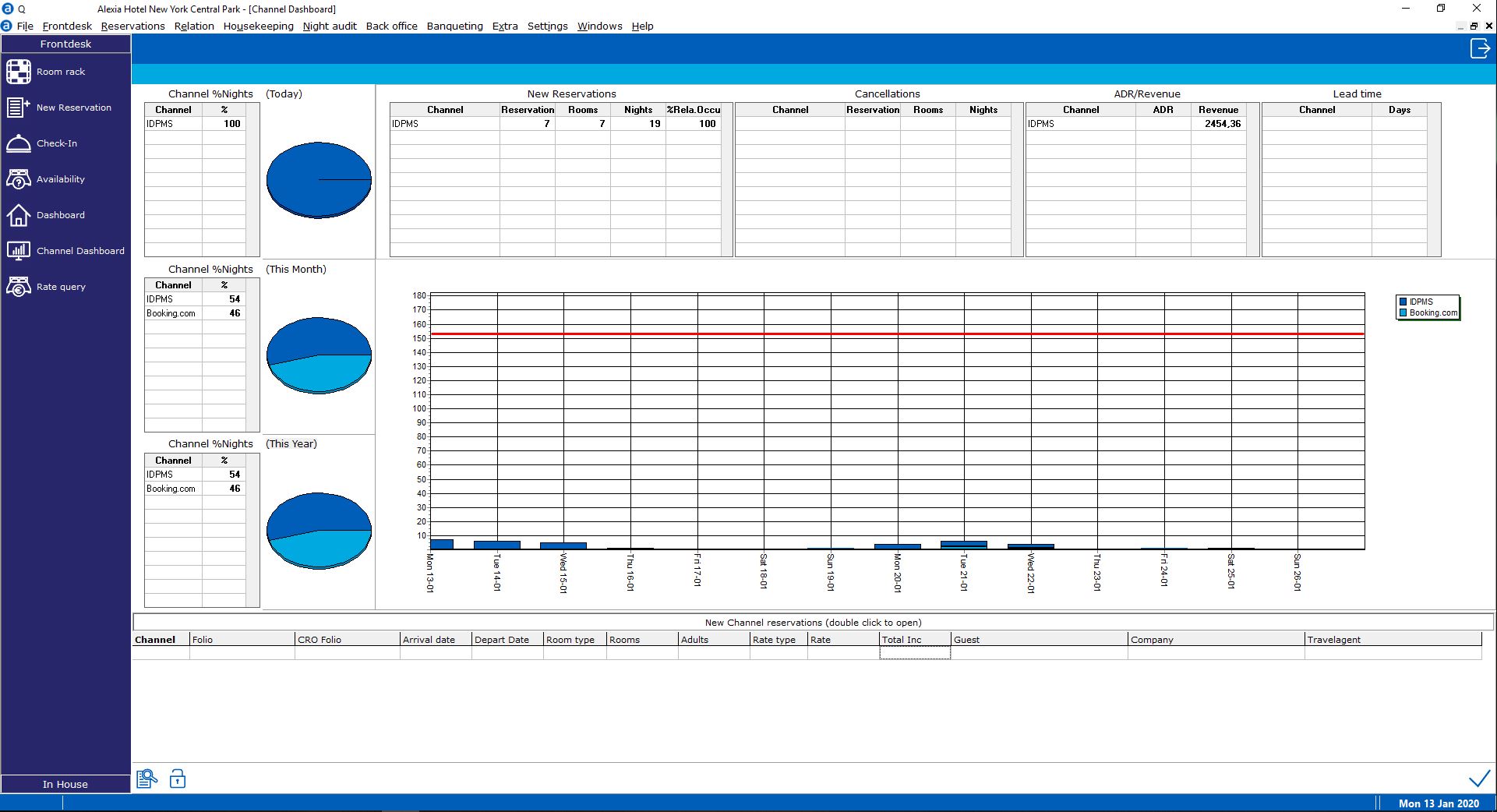
Task: Open the Channel Dashboard chart icon
Action: click(x=19, y=251)
